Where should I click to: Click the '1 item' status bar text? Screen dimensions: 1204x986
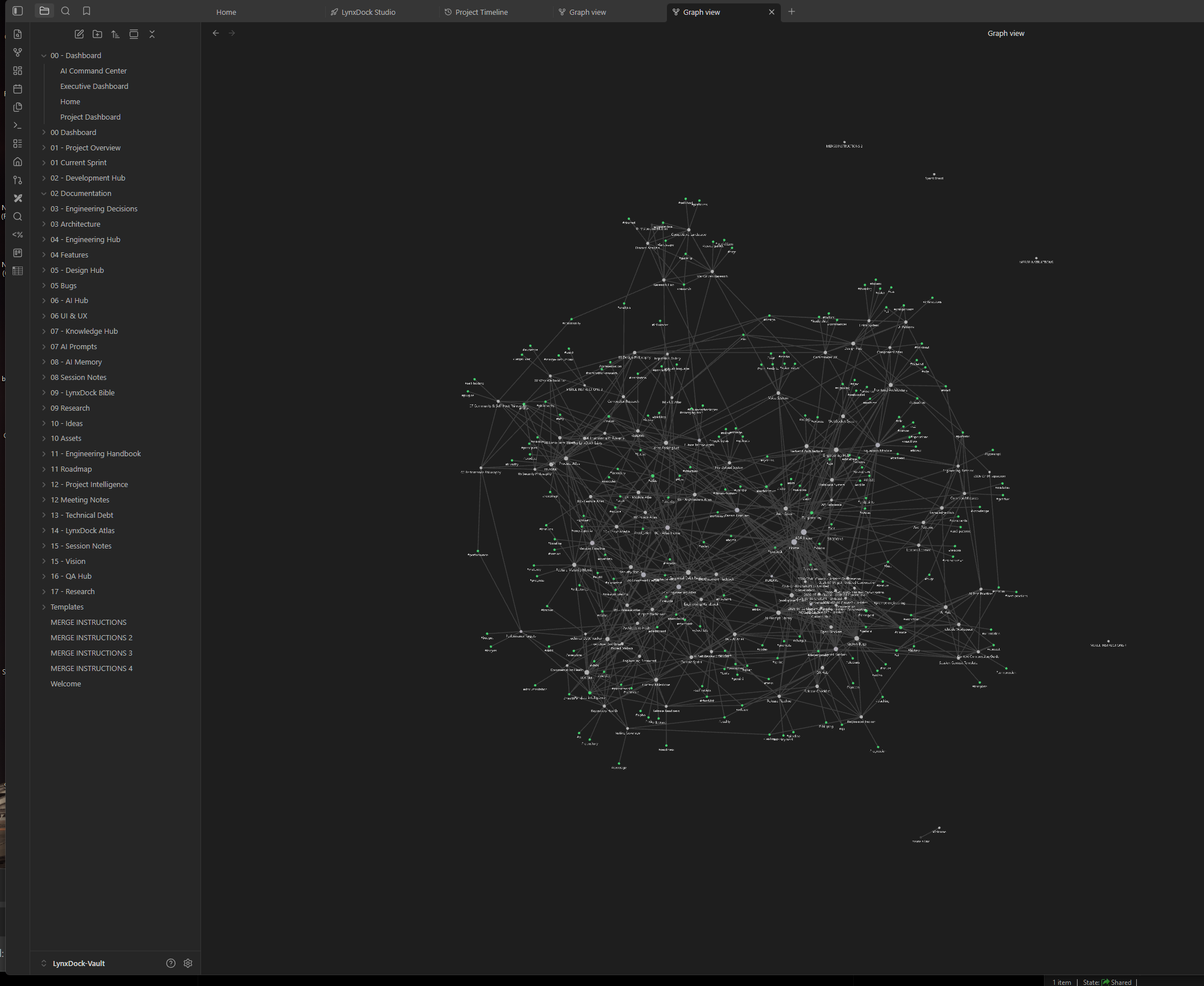pos(1062,982)
